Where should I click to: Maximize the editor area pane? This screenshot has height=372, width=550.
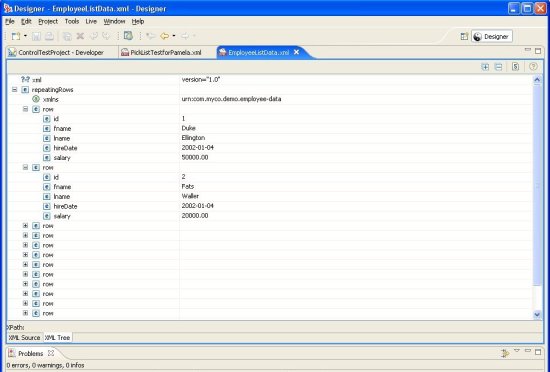click(538, 51)
